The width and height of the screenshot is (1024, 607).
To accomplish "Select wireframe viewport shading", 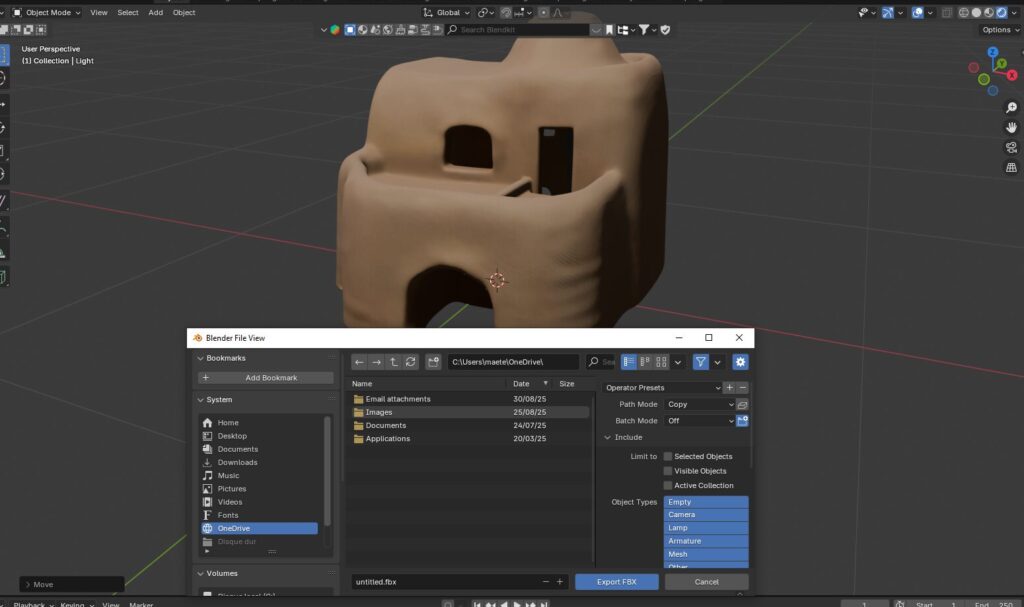I will (x=963, y=12).
